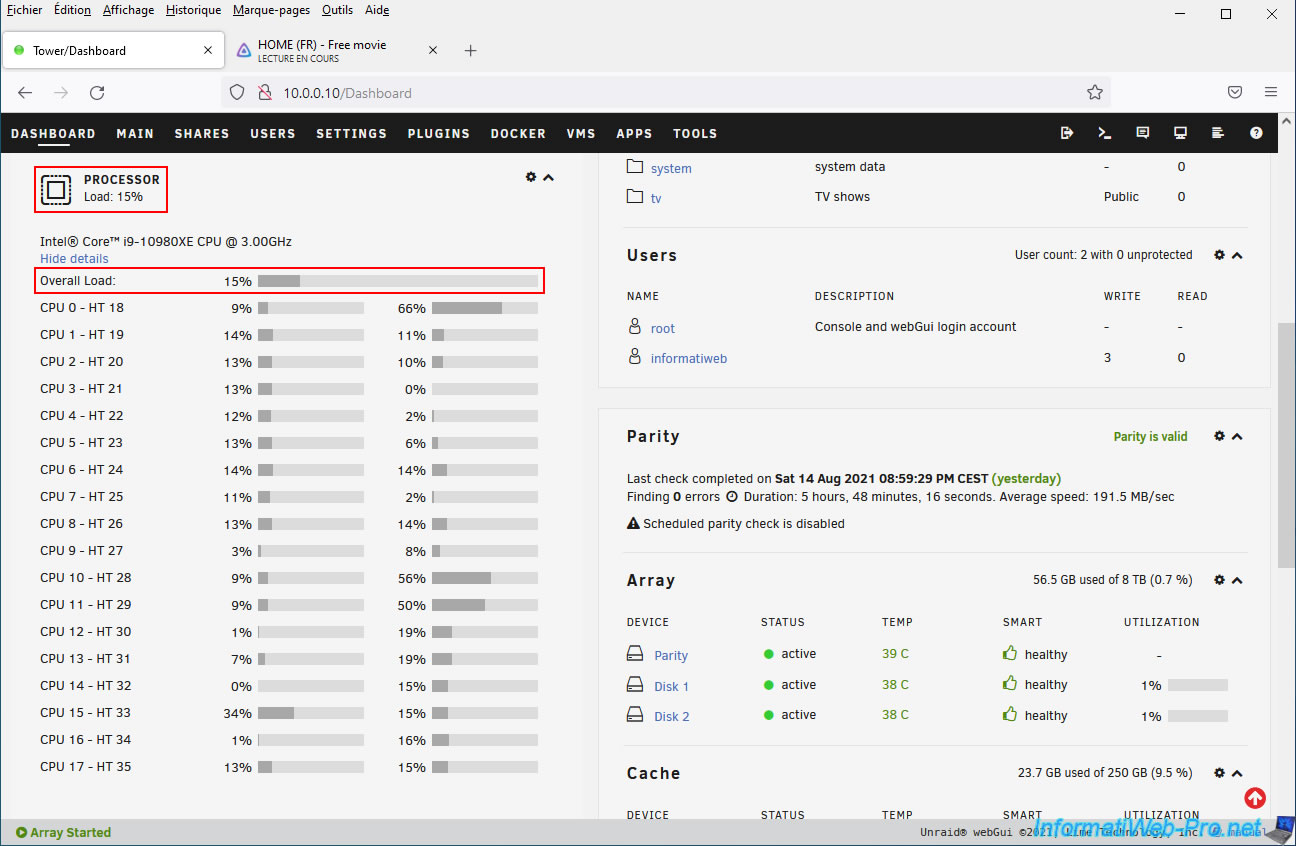The height and width of the screenshot is (846, 1296).
Task: Click the Unraid logout icon
Action: pos(1067,133)
